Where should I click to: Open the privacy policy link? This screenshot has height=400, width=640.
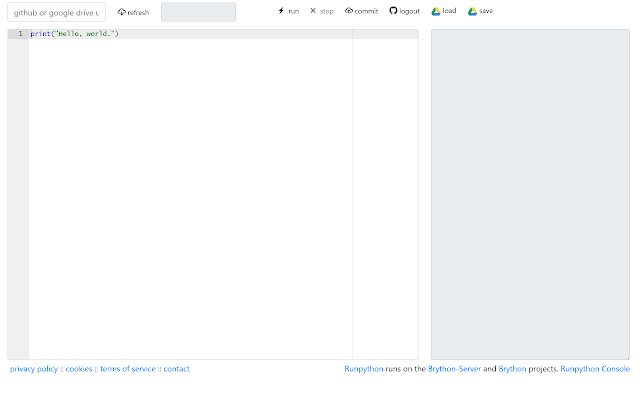point(34,369)
